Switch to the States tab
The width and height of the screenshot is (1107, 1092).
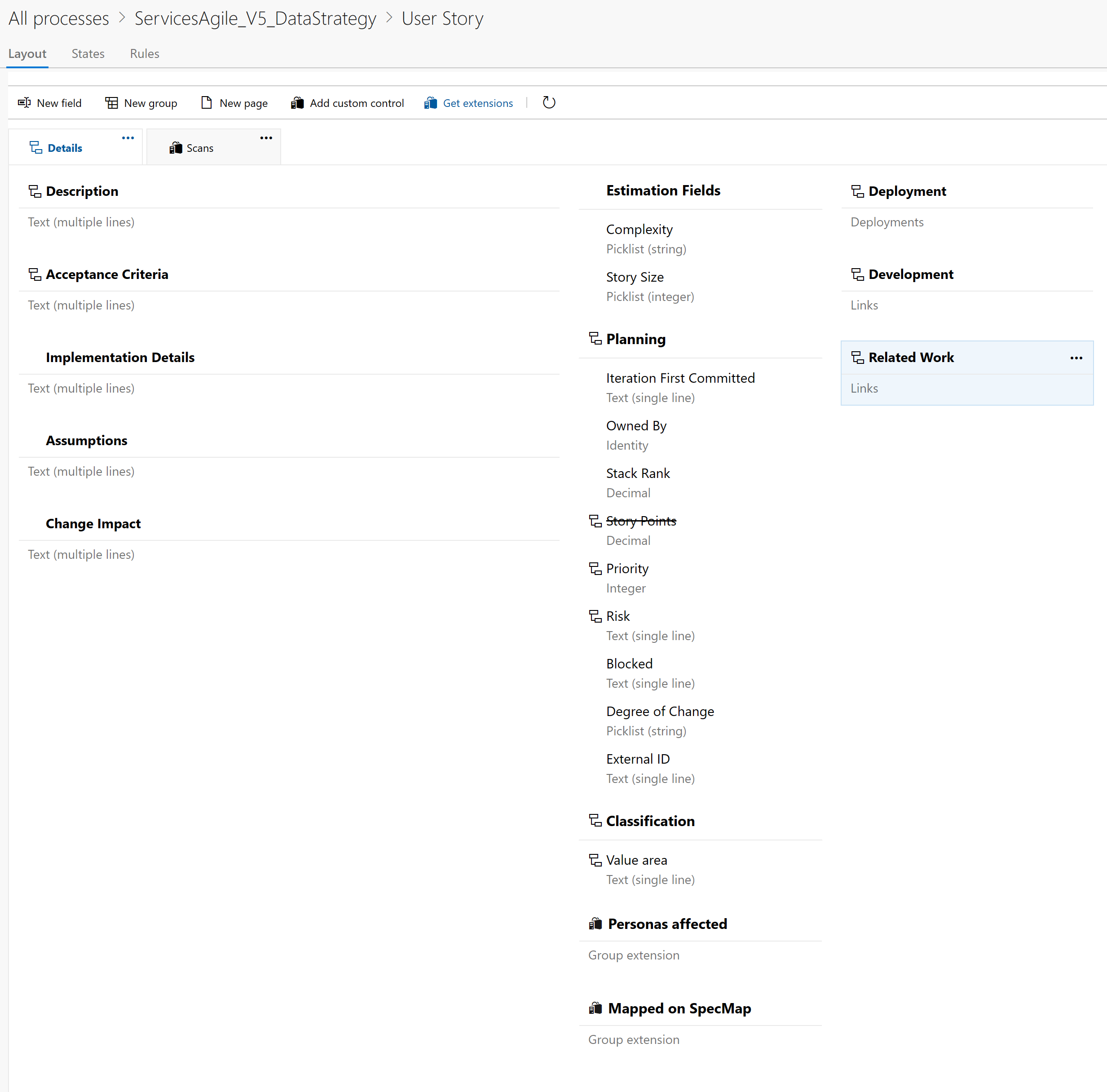88,53
